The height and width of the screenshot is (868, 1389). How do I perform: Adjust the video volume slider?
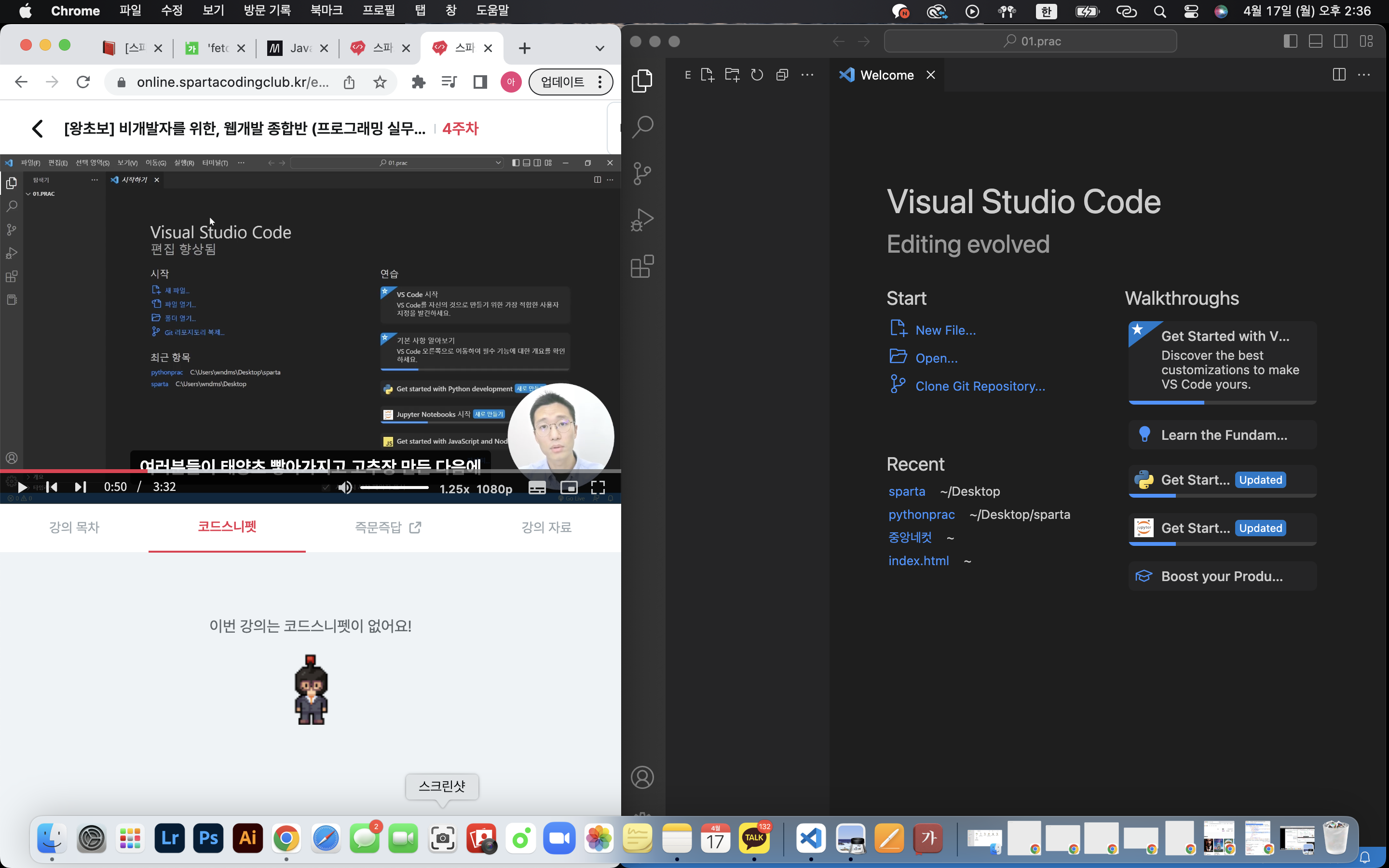395,488
